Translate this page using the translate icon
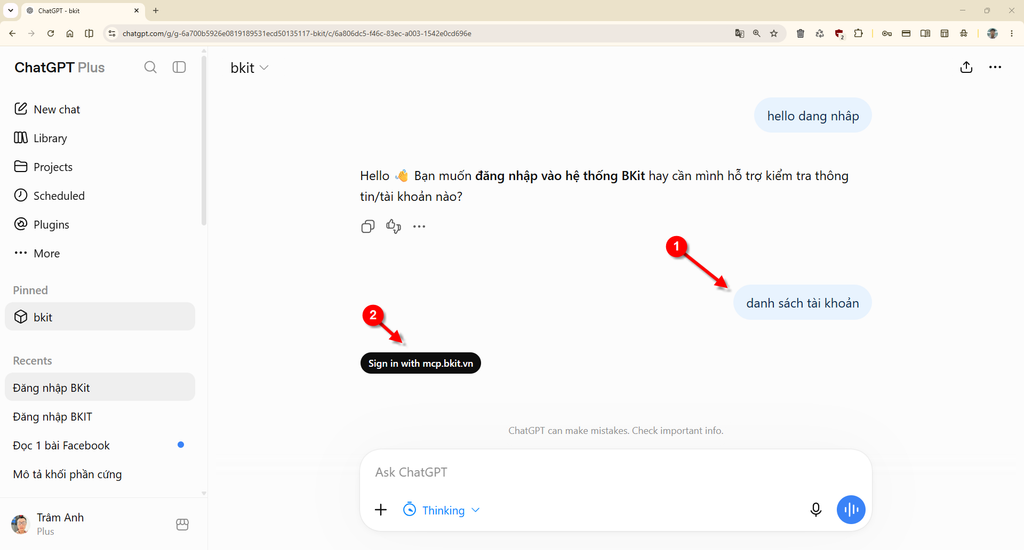Image resolution: width=1024 pixels, height=550 pixels. click(739, 33)
